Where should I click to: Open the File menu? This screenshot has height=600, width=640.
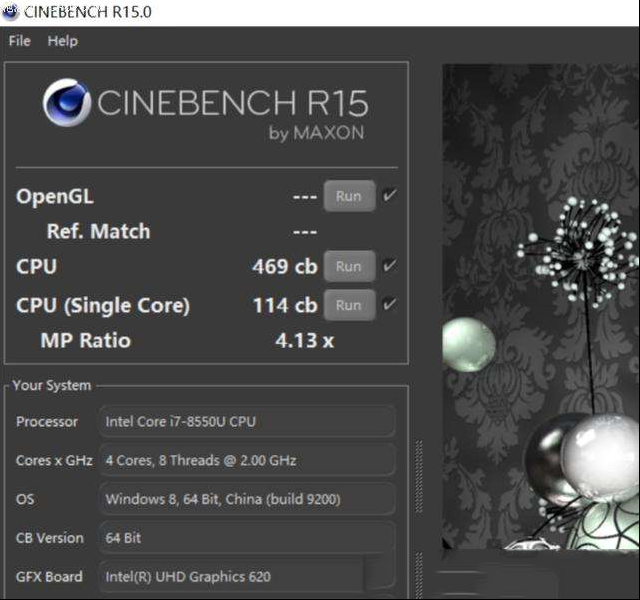coord(20,41)
